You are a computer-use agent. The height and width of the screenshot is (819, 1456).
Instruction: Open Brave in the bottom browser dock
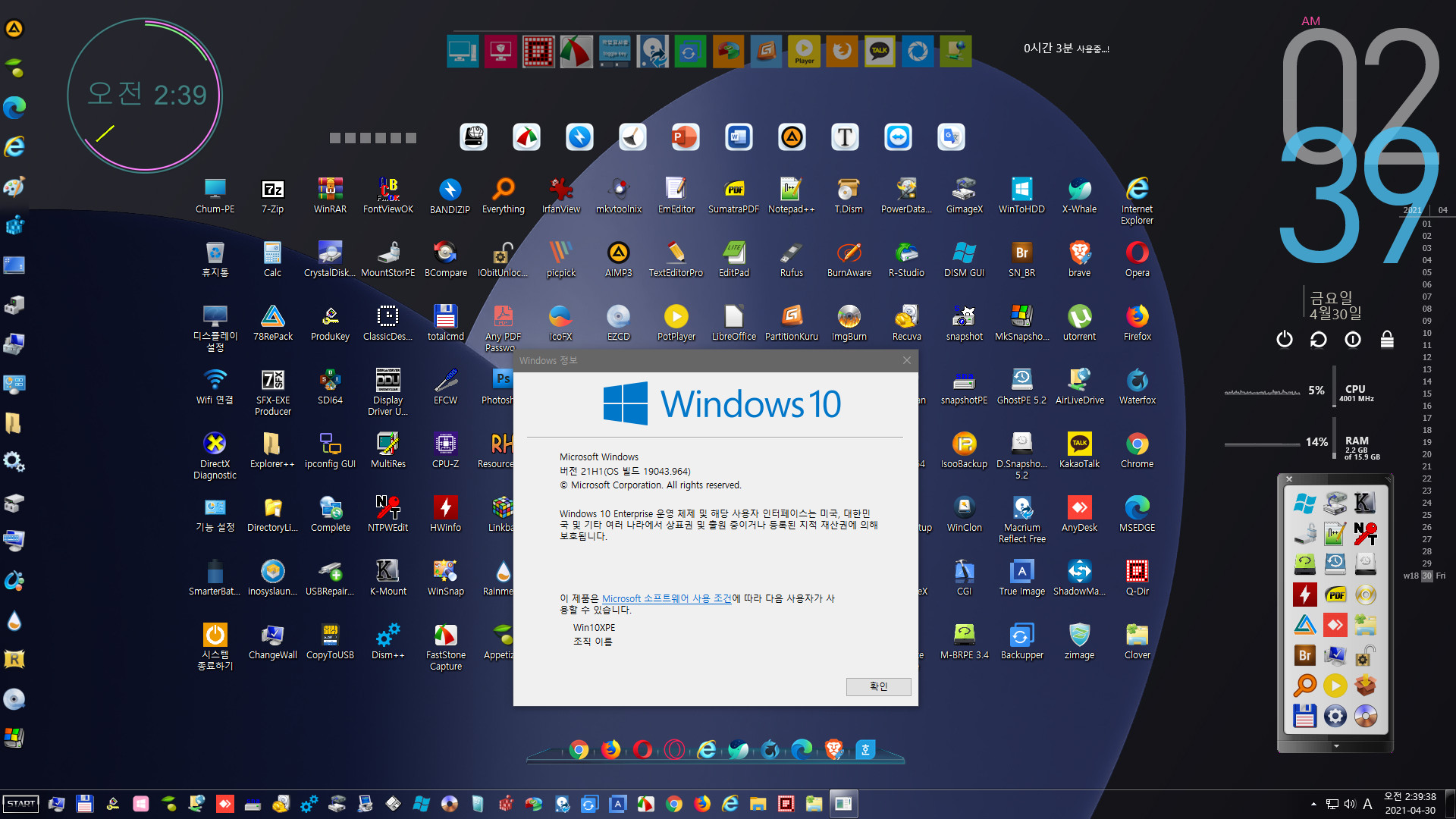[x=833, y=750]
